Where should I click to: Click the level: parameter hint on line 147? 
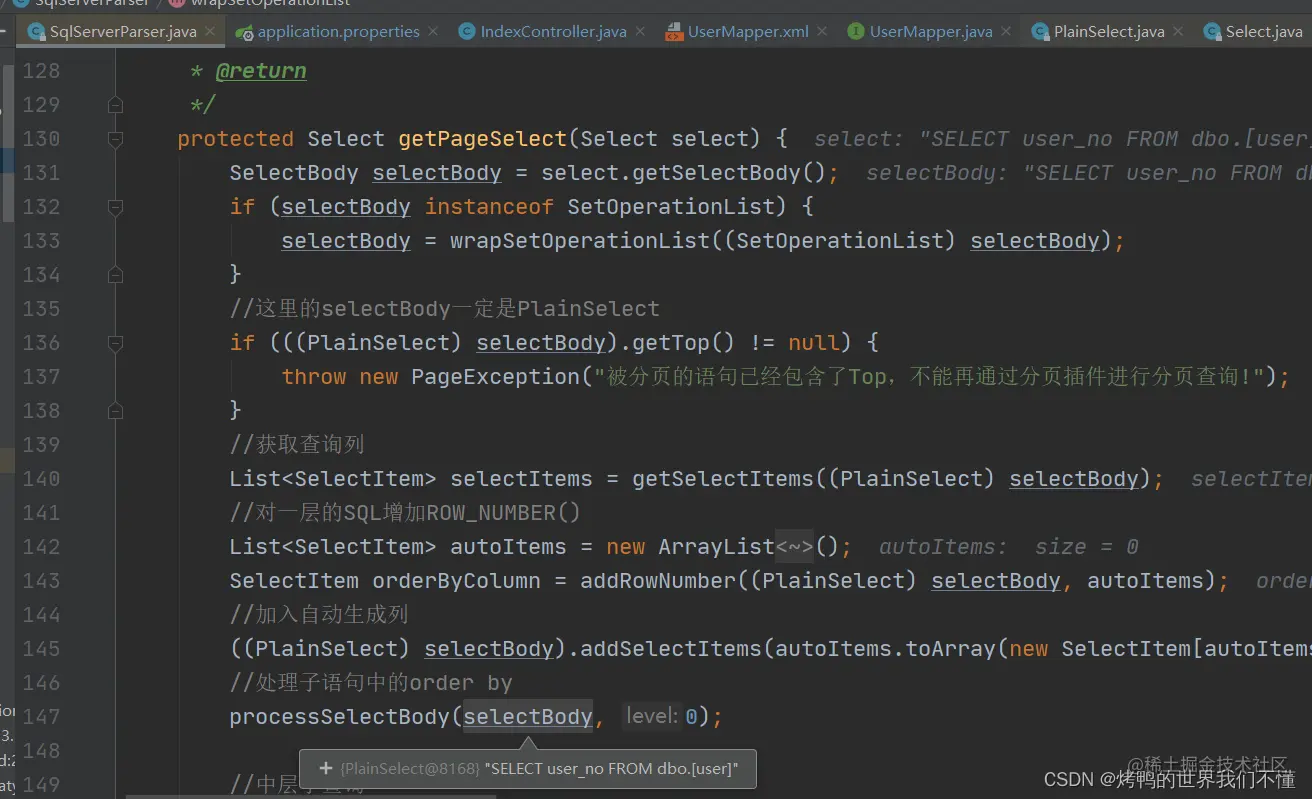click(x=652, y=717)
